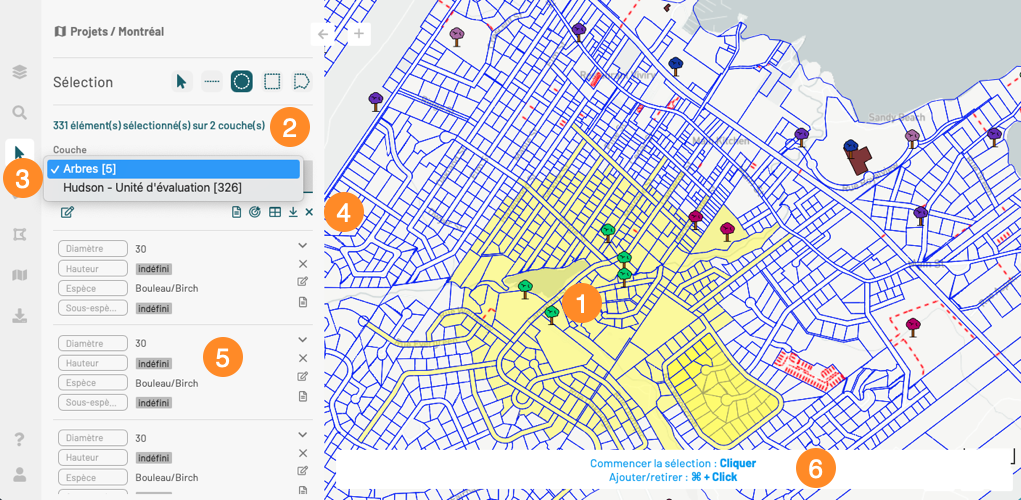Switch to rectangle selection tool
The width and height of the screenshot is (1021, 500).
pyautogui.click(x=272, y=82)
